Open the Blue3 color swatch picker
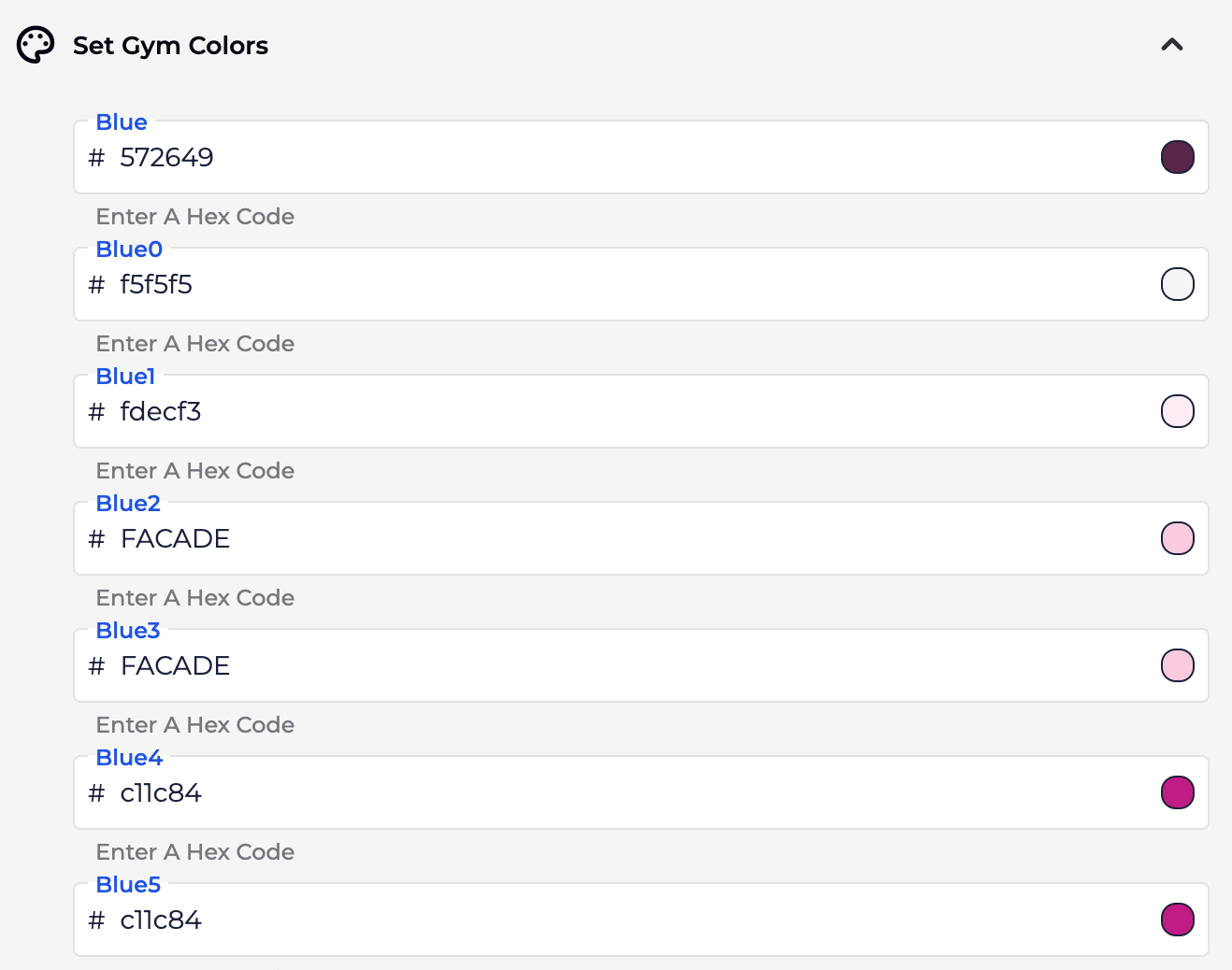The image size is (1232, 970). 1177,665
